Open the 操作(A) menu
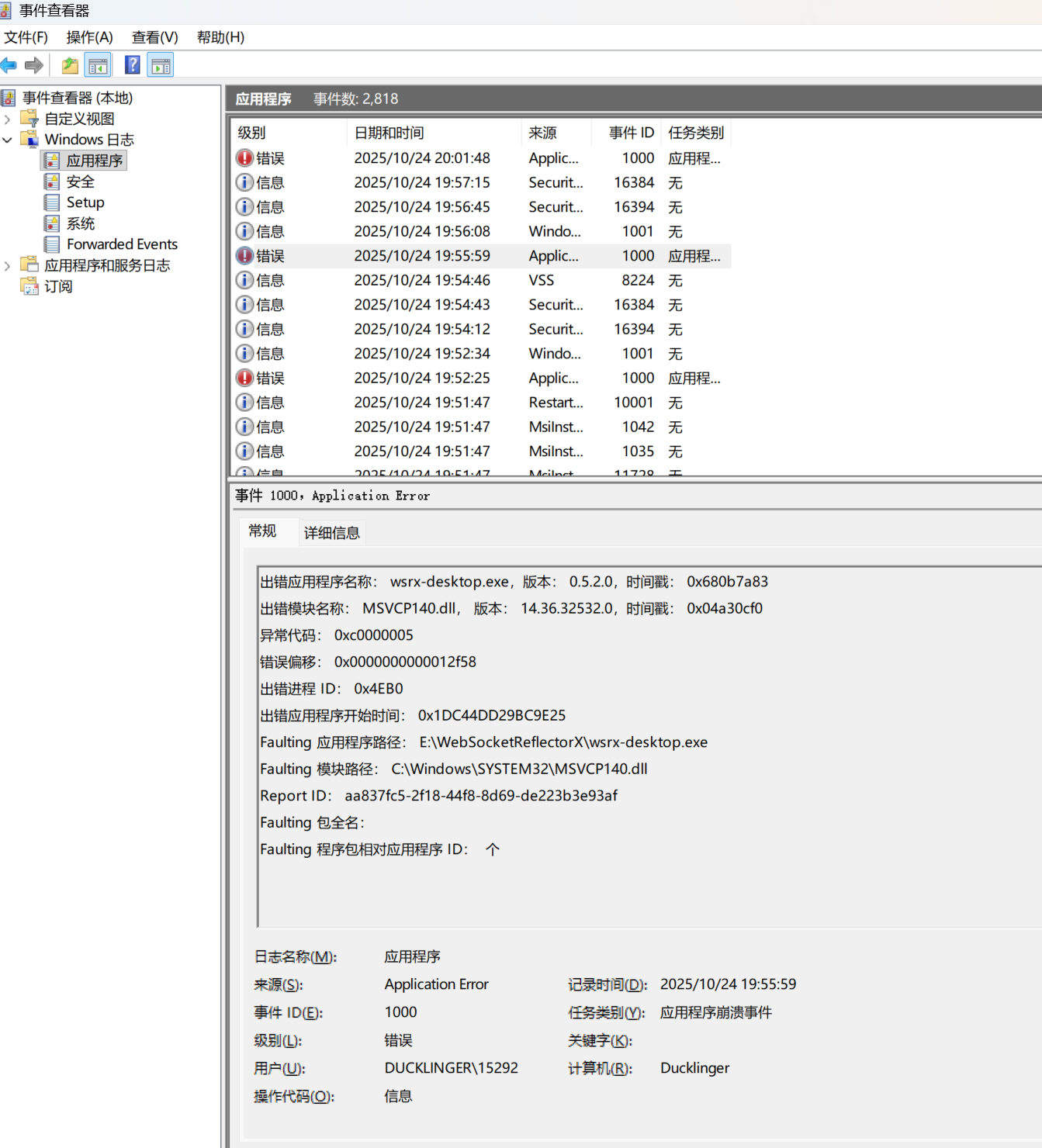 pyautogui.click(x=89, y=37)
